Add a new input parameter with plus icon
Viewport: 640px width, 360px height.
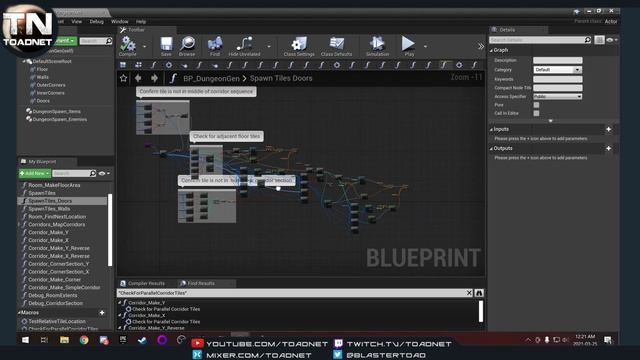click(609, 129)
